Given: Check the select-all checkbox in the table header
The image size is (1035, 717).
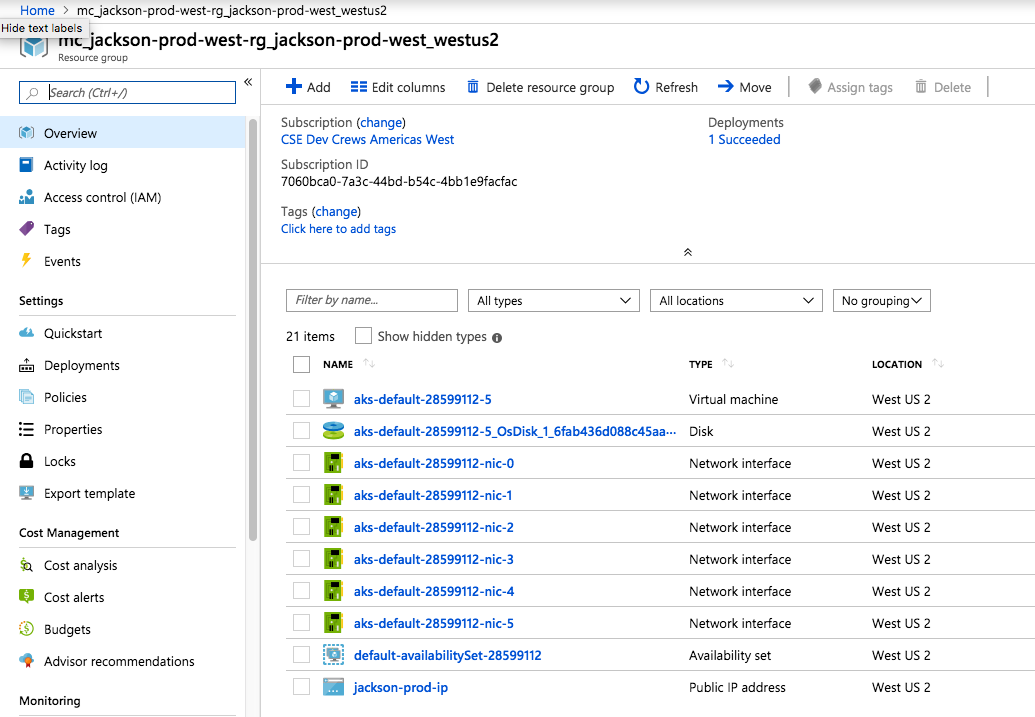Looking at the screenshot, I should pyautogui.click(x=300, y=364).
